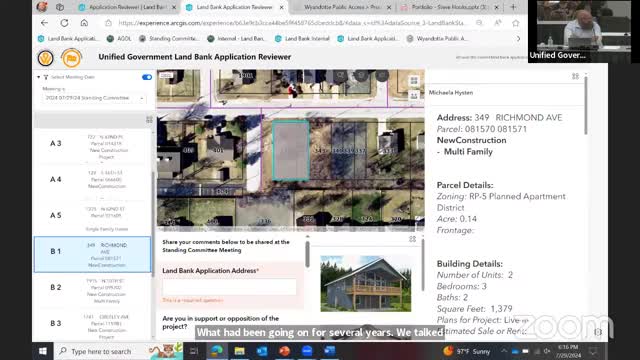Open the Standing Committee bookmark
Screen dimensions: 640x360
click(169, 39)
